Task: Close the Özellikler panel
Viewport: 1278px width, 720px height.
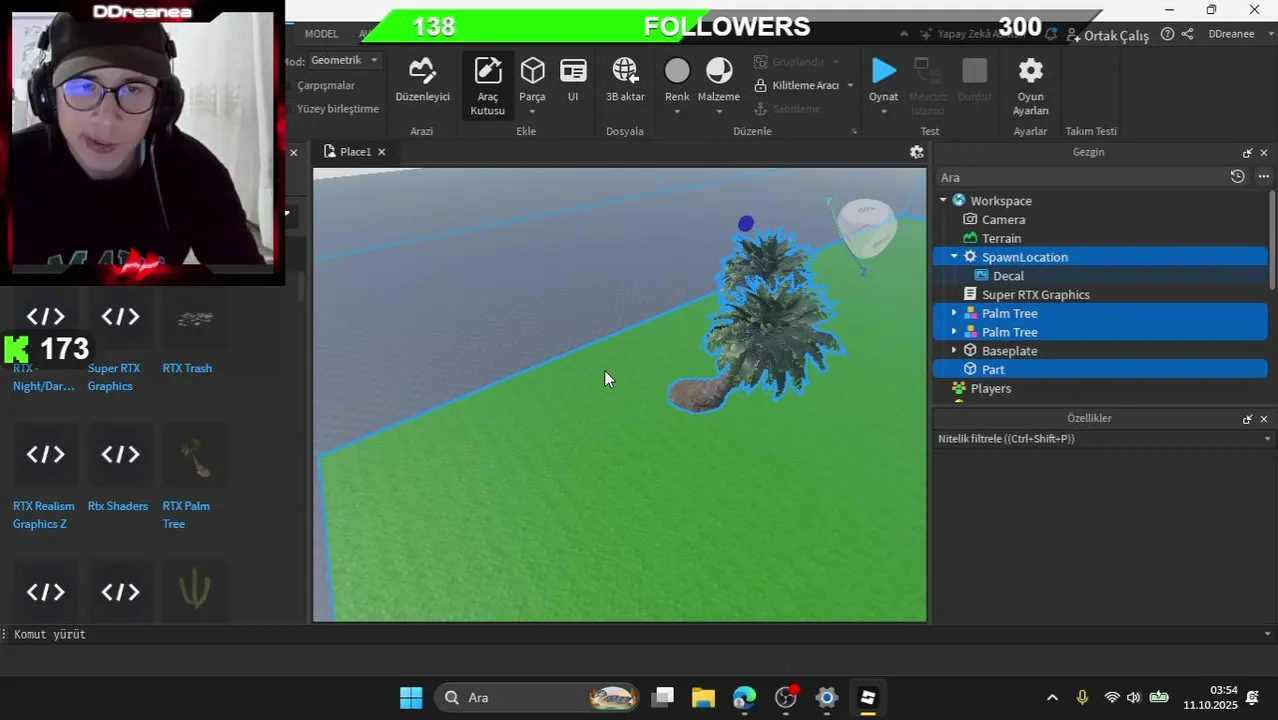Action: 1263,419
